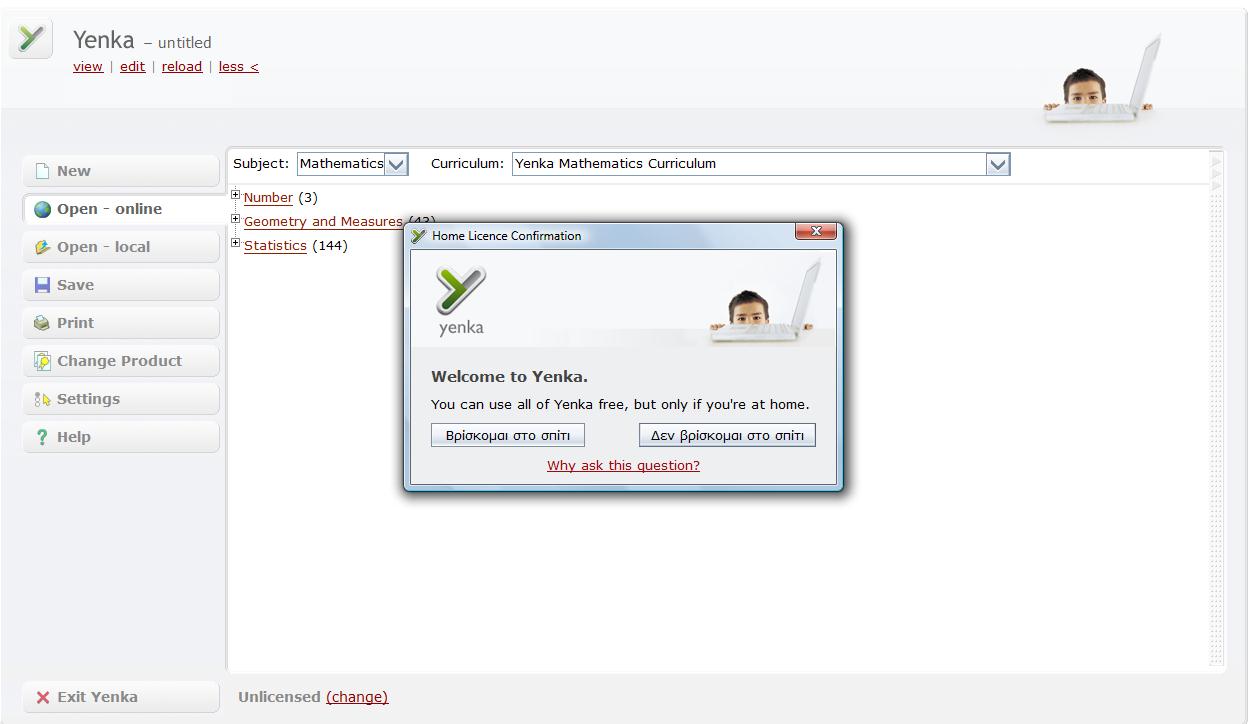The height and width of the screenshot is (724, 1256).
Task: Click the printer icon beside Print
Action: 42,323
